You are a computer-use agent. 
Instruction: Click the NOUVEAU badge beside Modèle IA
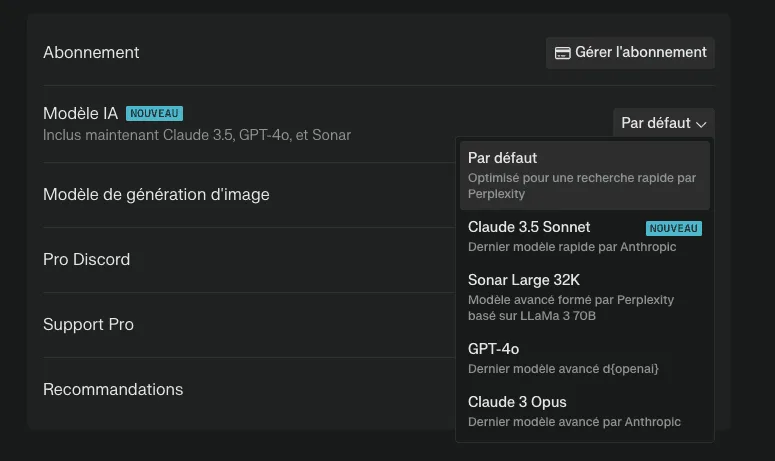click(154, 113)
